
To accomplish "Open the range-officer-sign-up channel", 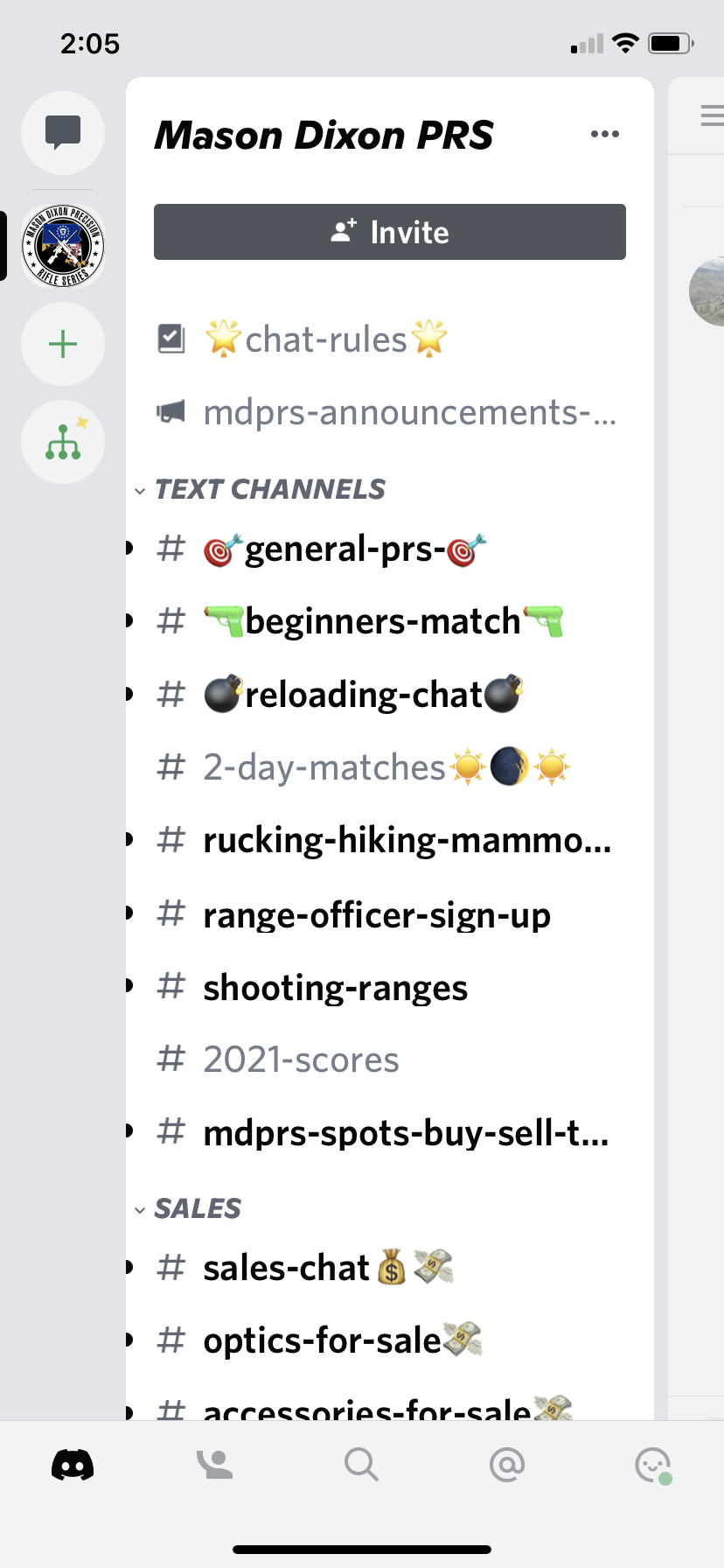I will coord(390,914).
